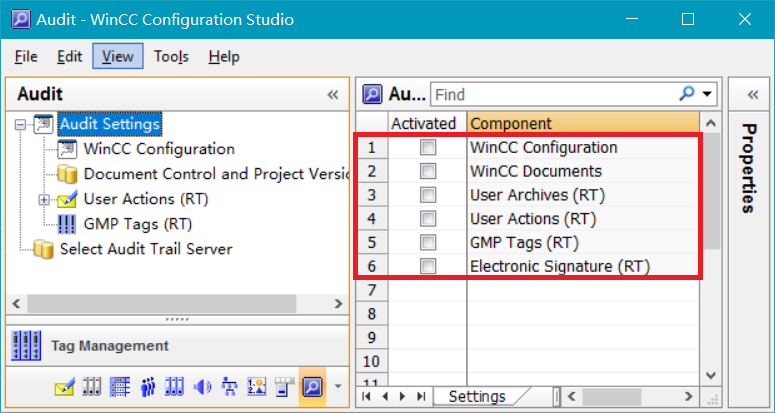Open the Tools menu
Viewport: 775px width, 413px height.
171,57
